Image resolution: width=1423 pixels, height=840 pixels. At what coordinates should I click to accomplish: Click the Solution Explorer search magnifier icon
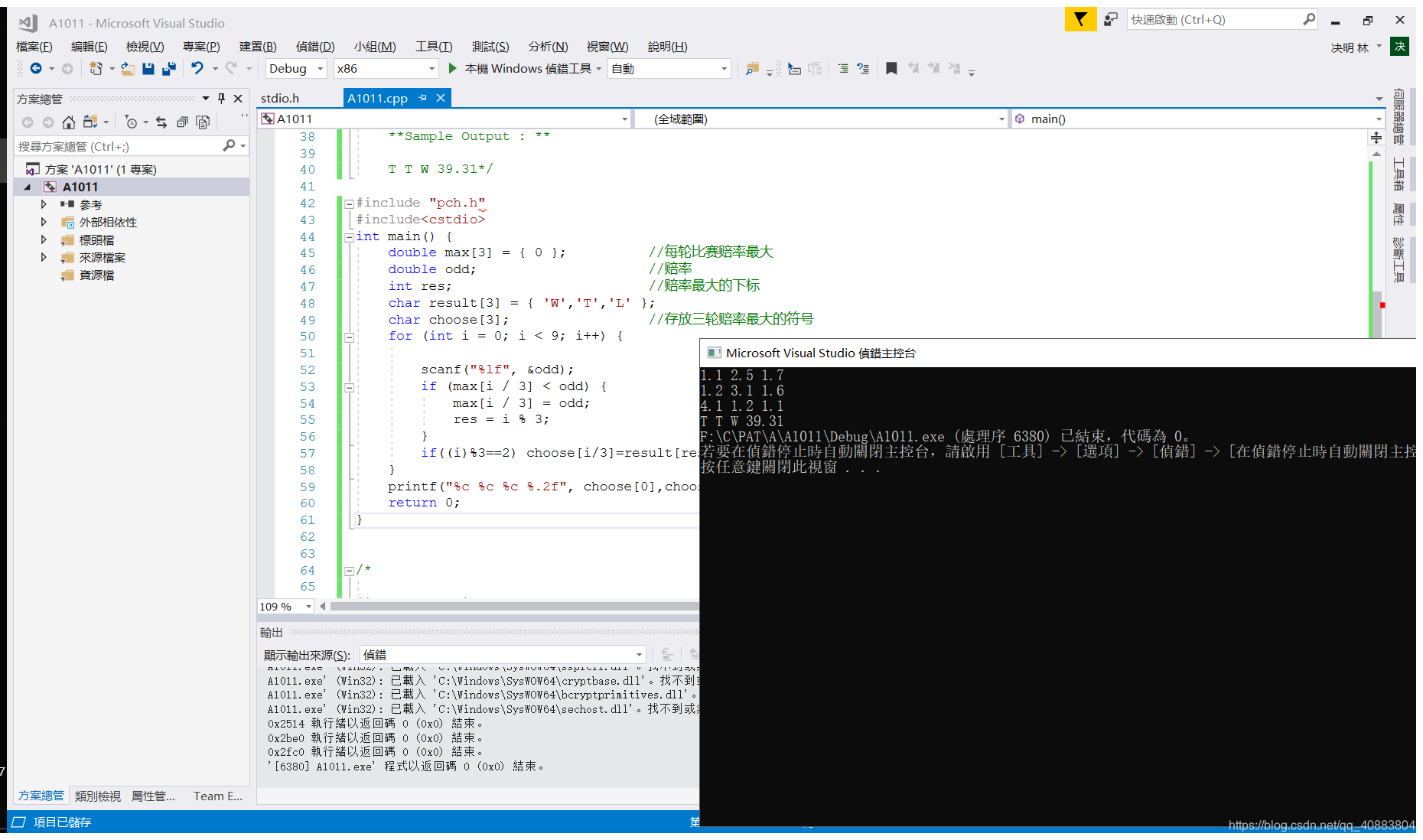[x=229, y=146]
